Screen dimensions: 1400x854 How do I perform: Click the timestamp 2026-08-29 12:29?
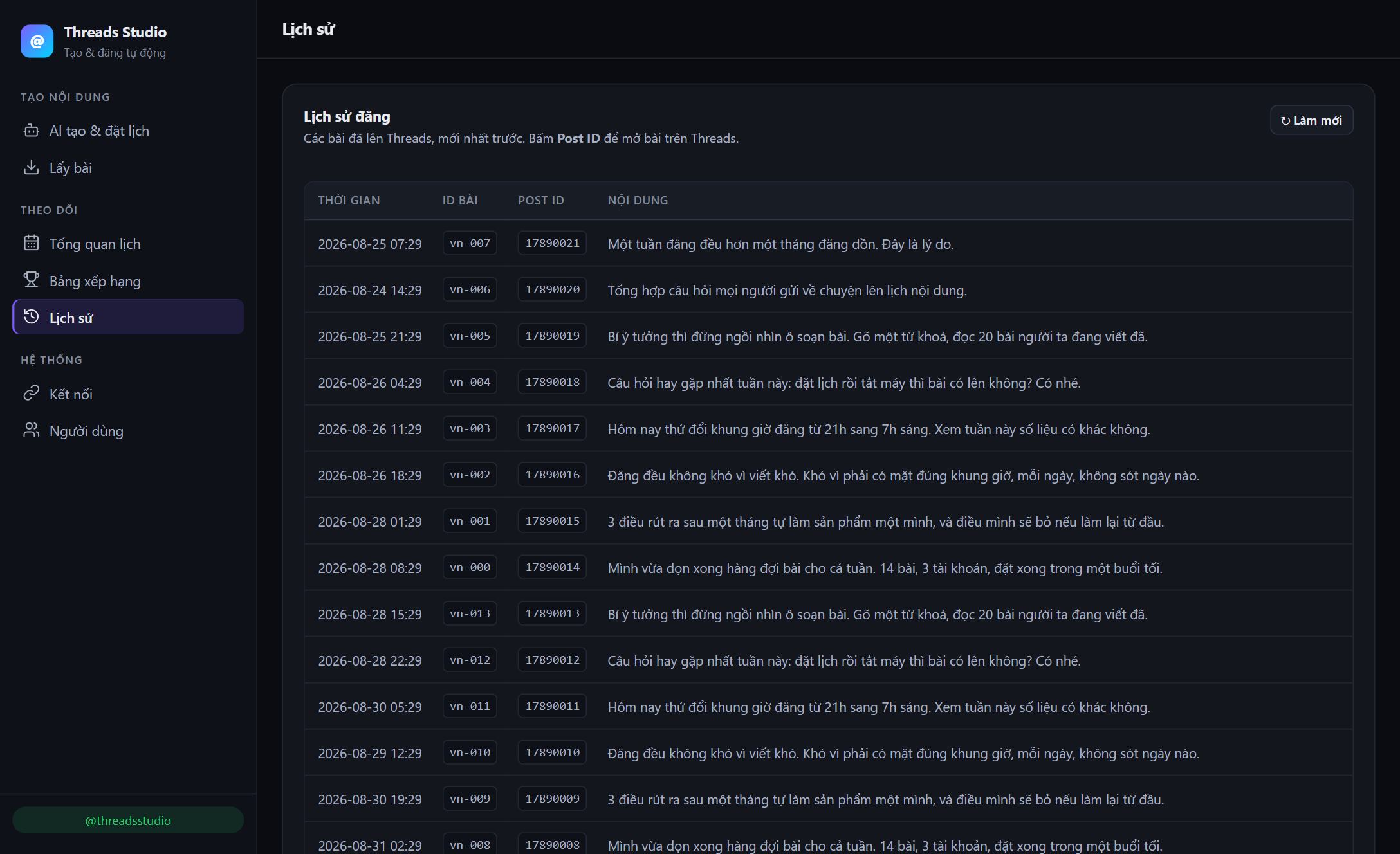click(370, 753)
